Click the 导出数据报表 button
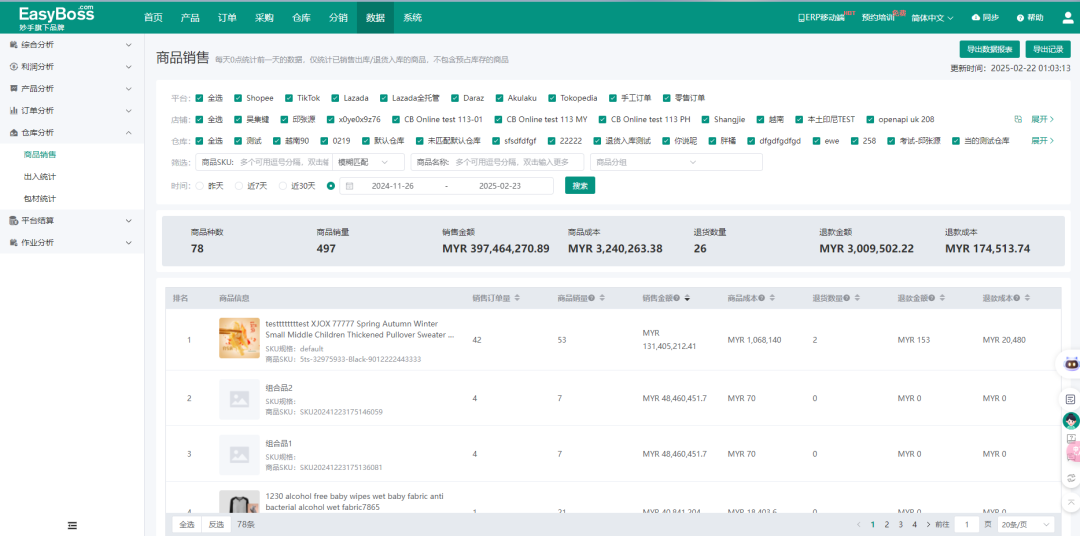This screenshot has width=1080, height=536. 990,50
